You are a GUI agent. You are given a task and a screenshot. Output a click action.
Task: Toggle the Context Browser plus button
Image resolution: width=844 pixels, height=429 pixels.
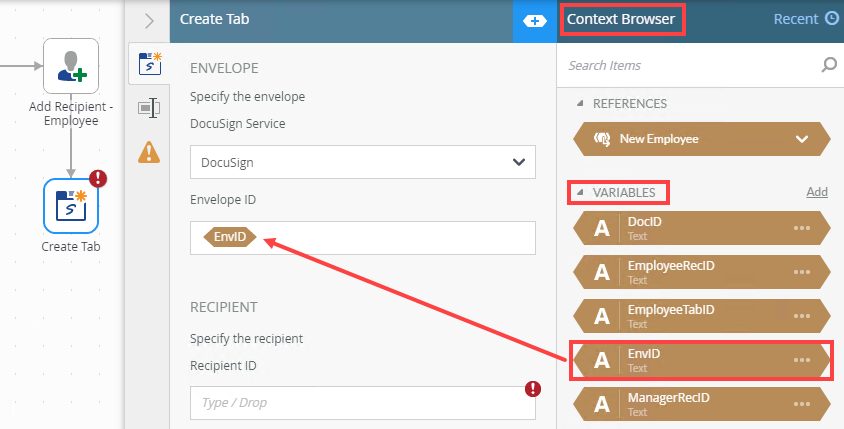click(x=535, y=20)
